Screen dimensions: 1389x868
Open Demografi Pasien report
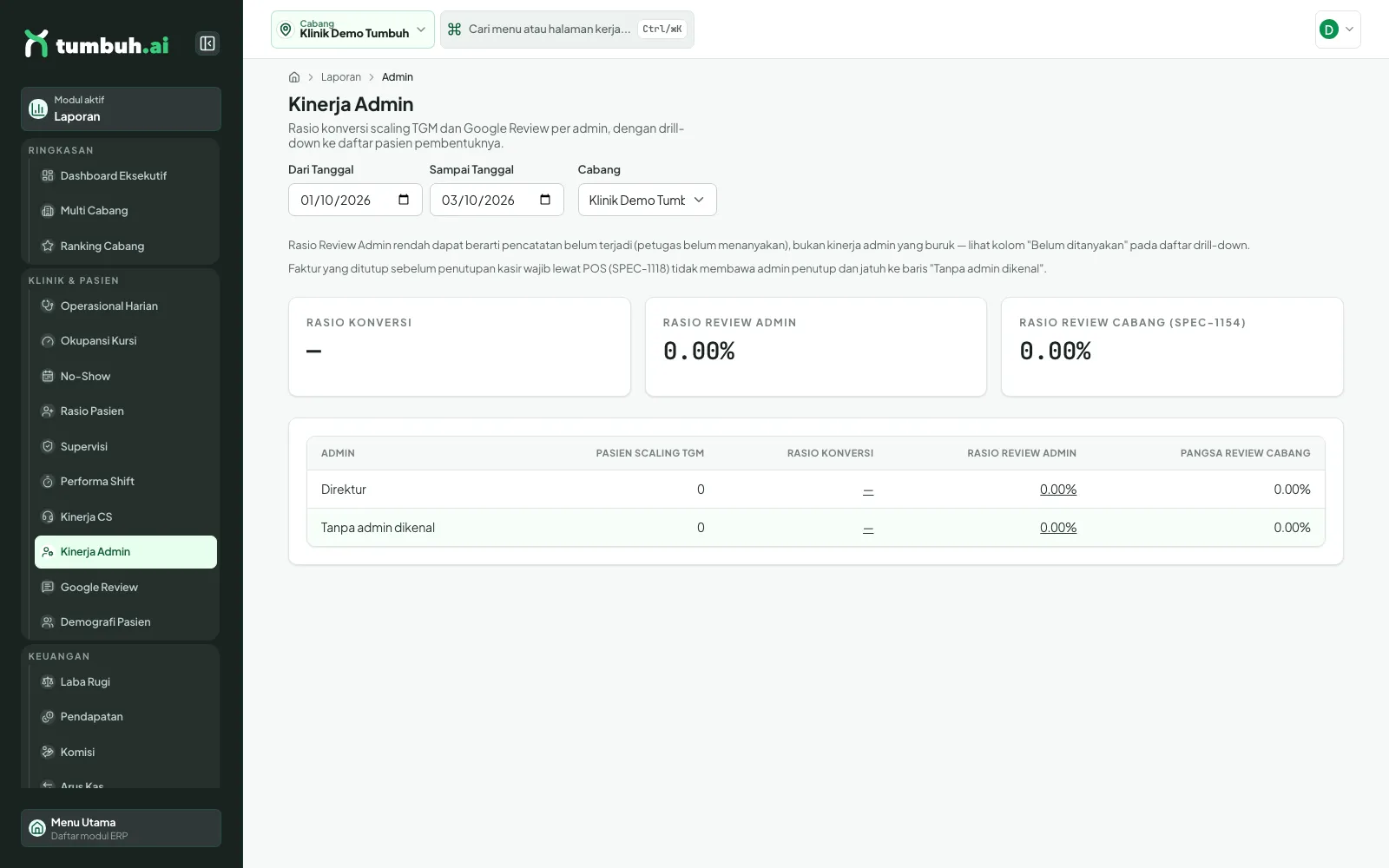126,622
